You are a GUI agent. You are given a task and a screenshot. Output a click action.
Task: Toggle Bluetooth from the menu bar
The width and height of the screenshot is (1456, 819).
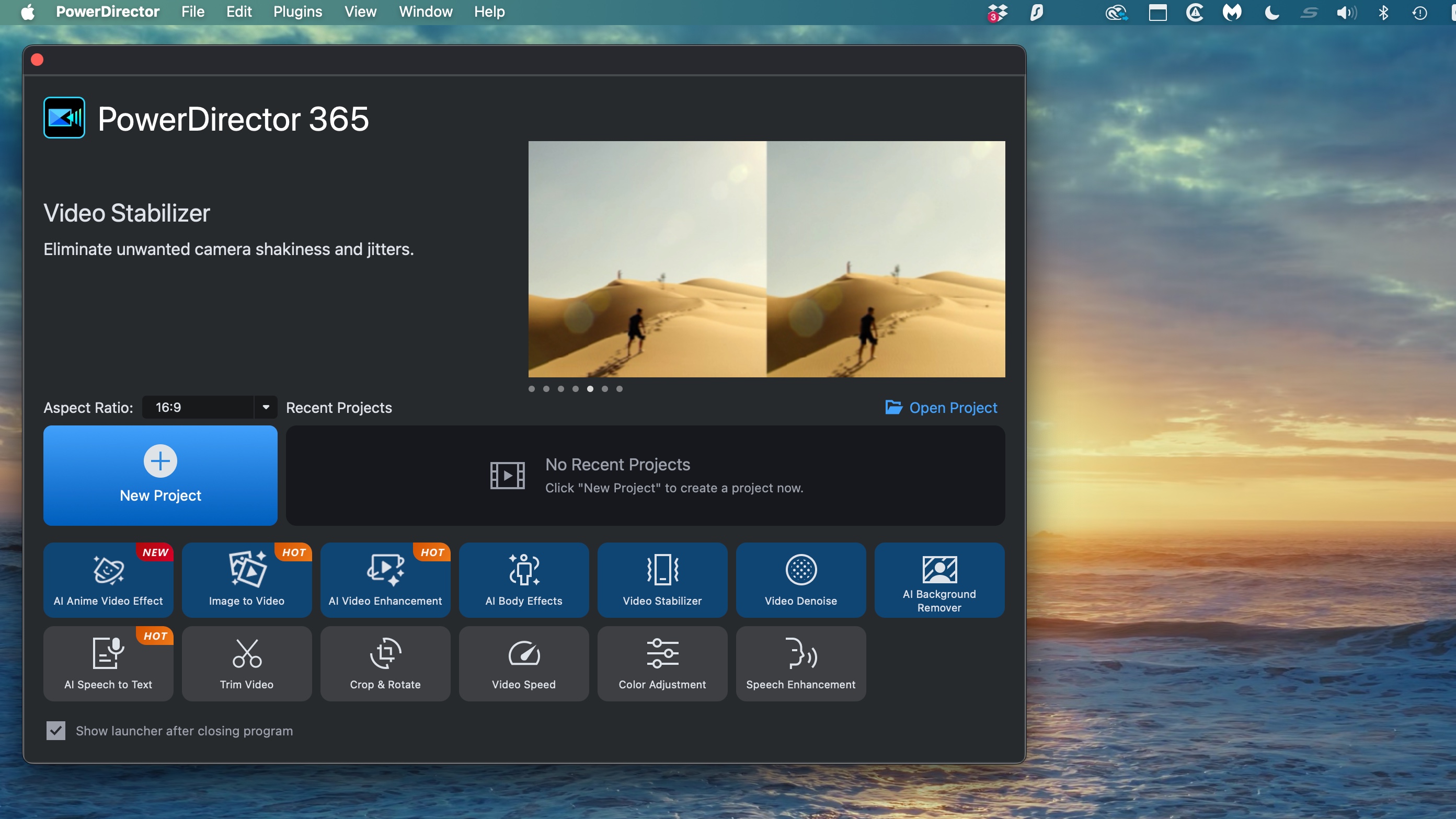(x=1384, y=12)
